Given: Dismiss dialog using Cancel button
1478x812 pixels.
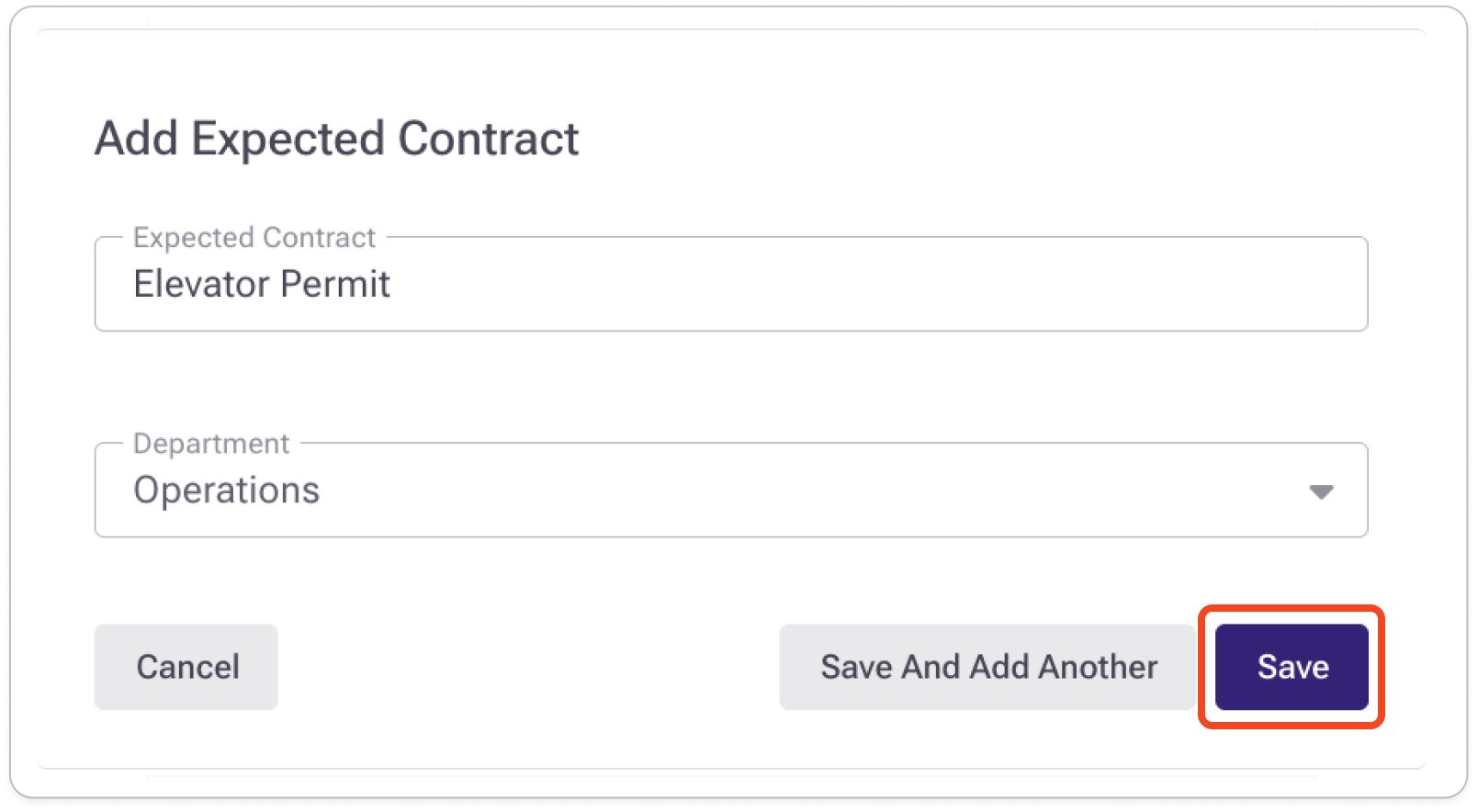Looking at the screenshot, I should pyautogui.click(x=186, y=667).
